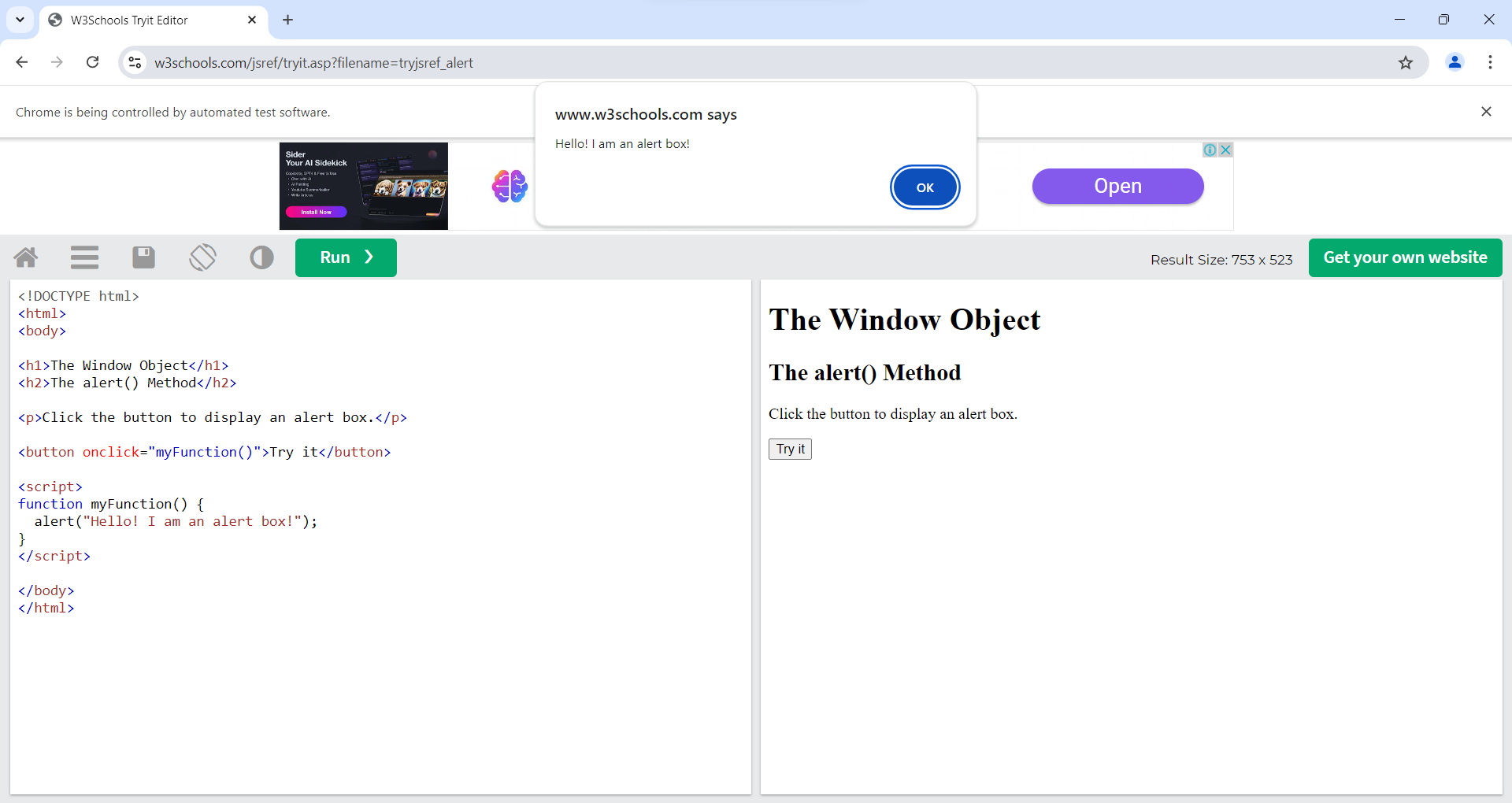View site information icon in address bar

(x=135, y=63)
